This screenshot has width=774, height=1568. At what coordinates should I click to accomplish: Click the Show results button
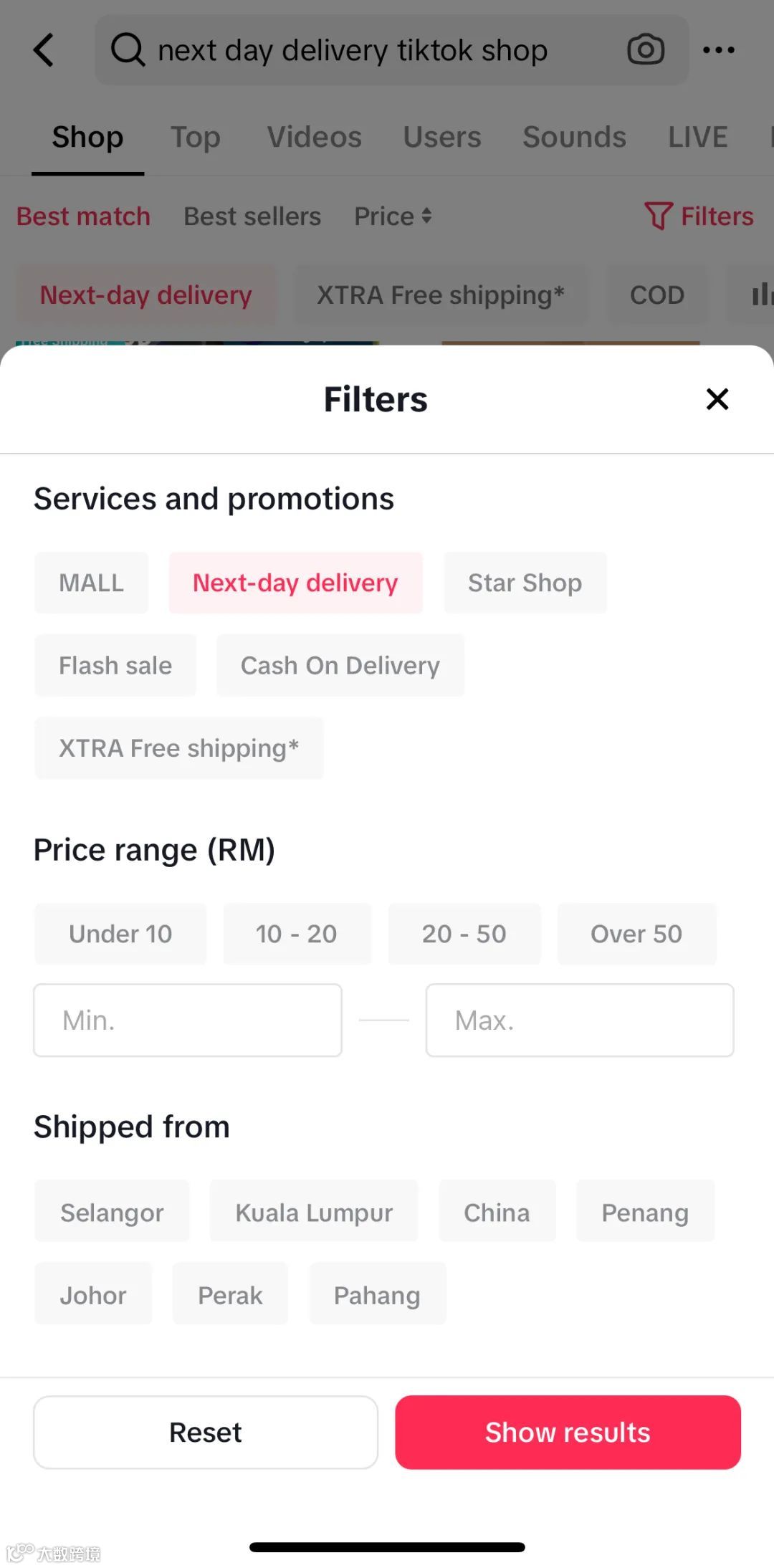tap(568, 1432)
